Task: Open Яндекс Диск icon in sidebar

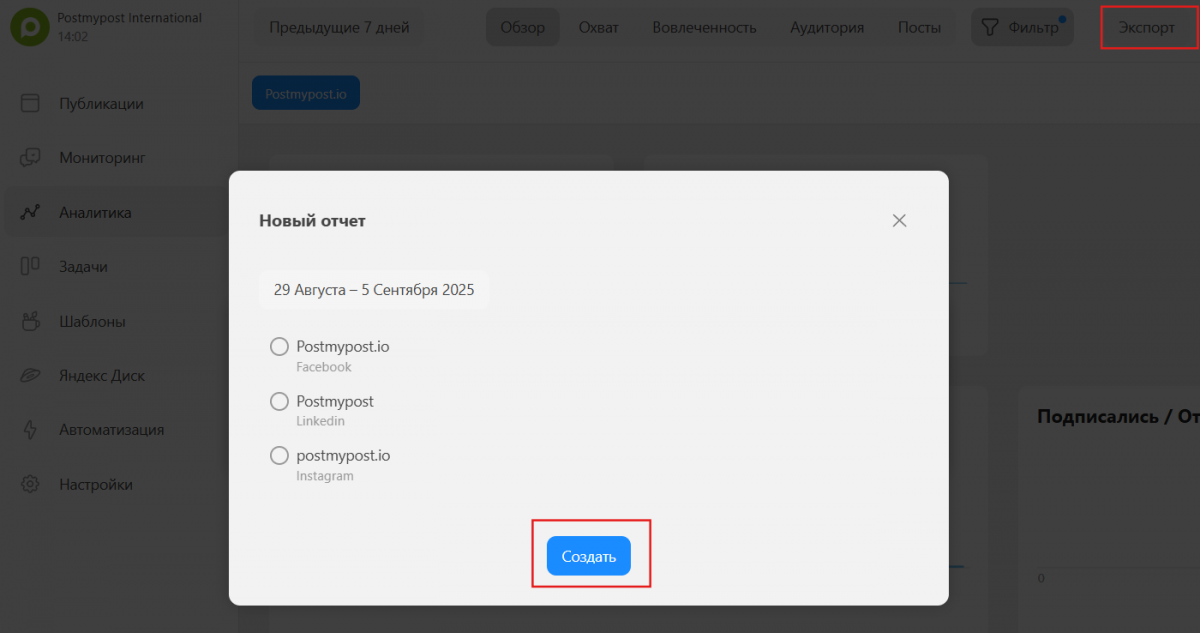Action: [30, 376]
